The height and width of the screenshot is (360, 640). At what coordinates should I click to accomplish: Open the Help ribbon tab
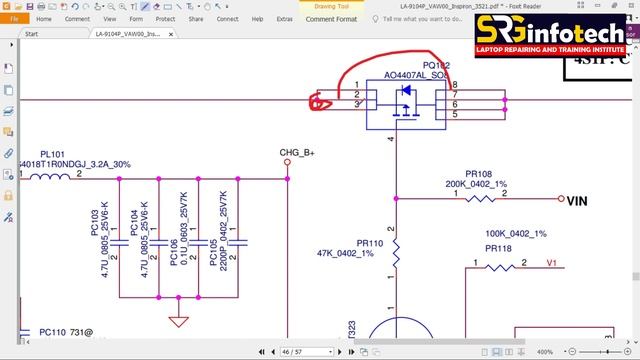point(257,19)
